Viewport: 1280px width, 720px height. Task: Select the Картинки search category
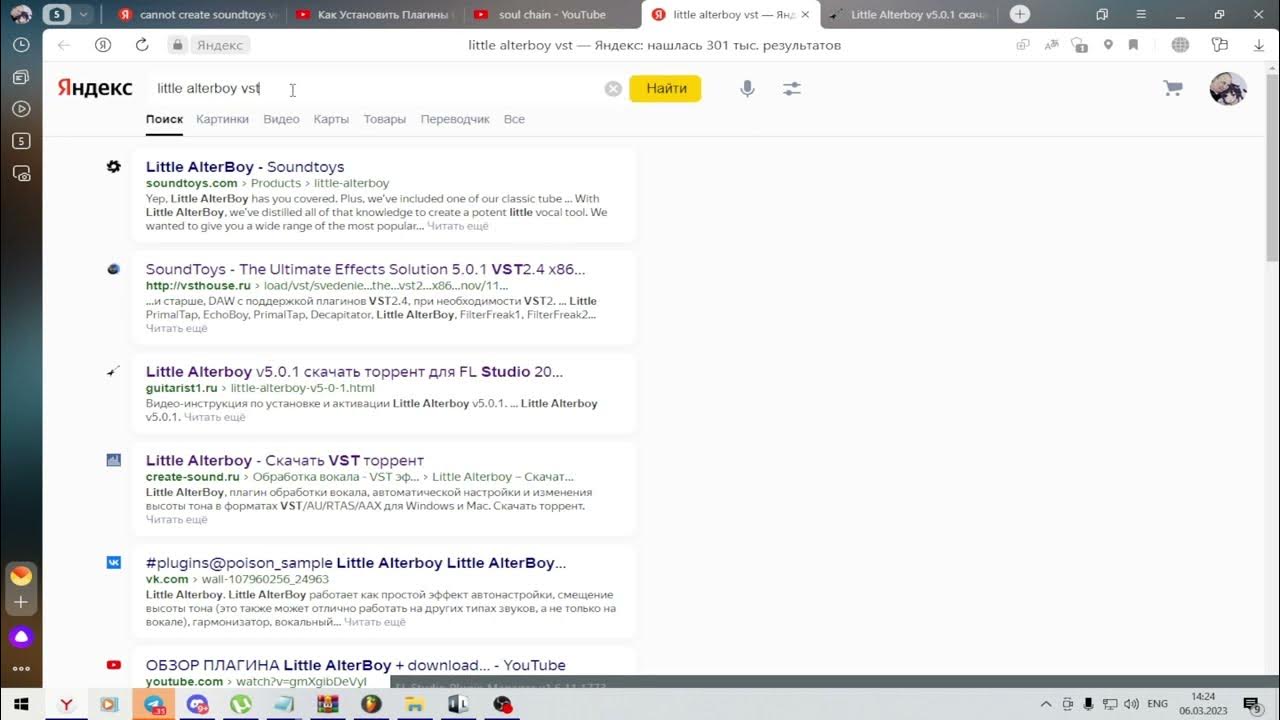coord(222,119)
